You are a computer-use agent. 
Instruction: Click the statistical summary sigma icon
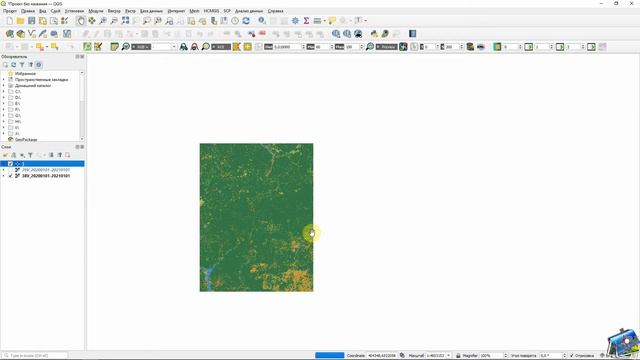click(306, 21)
